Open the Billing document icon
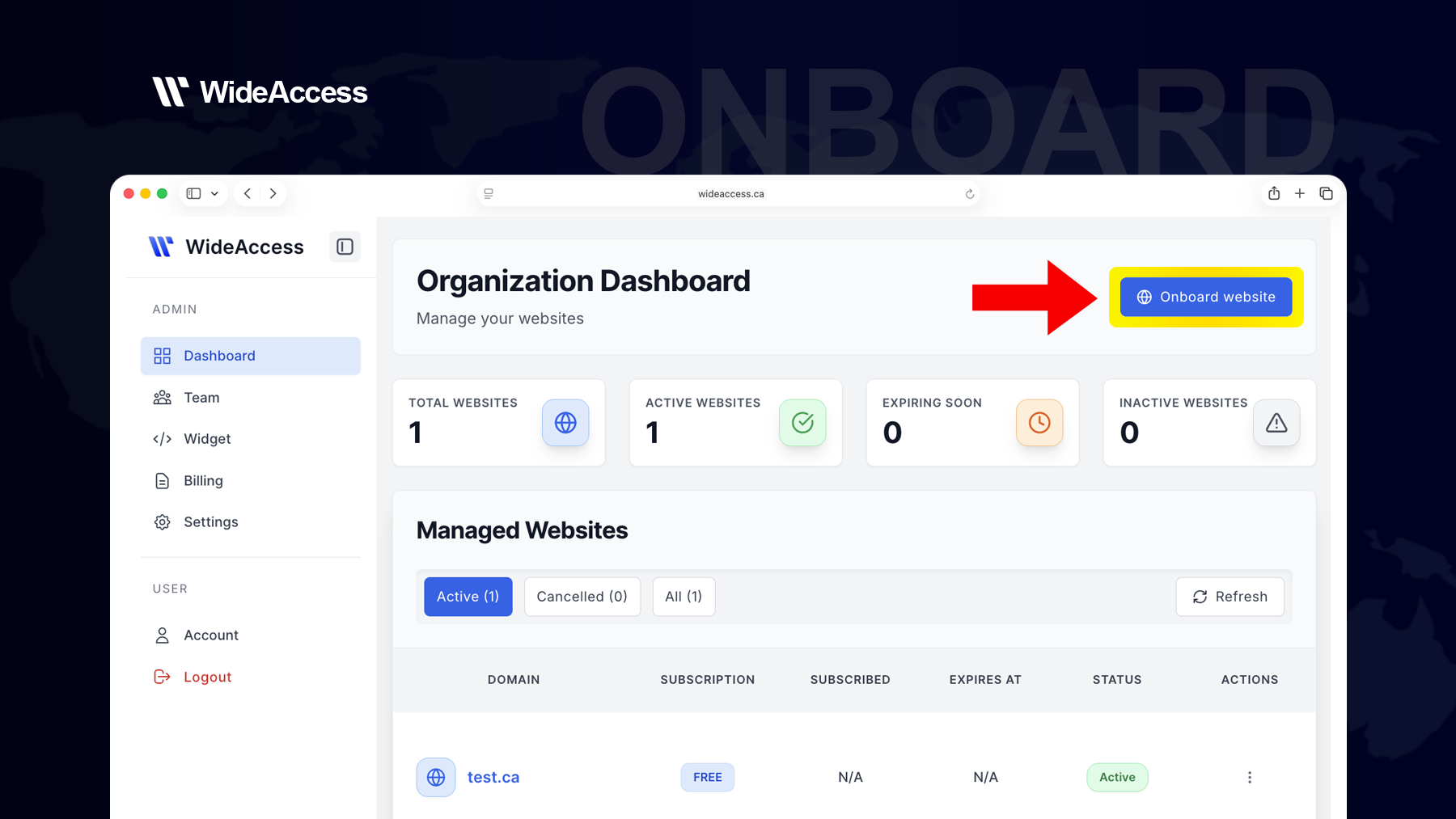The image size is (1456, 819). pos(162,480)
